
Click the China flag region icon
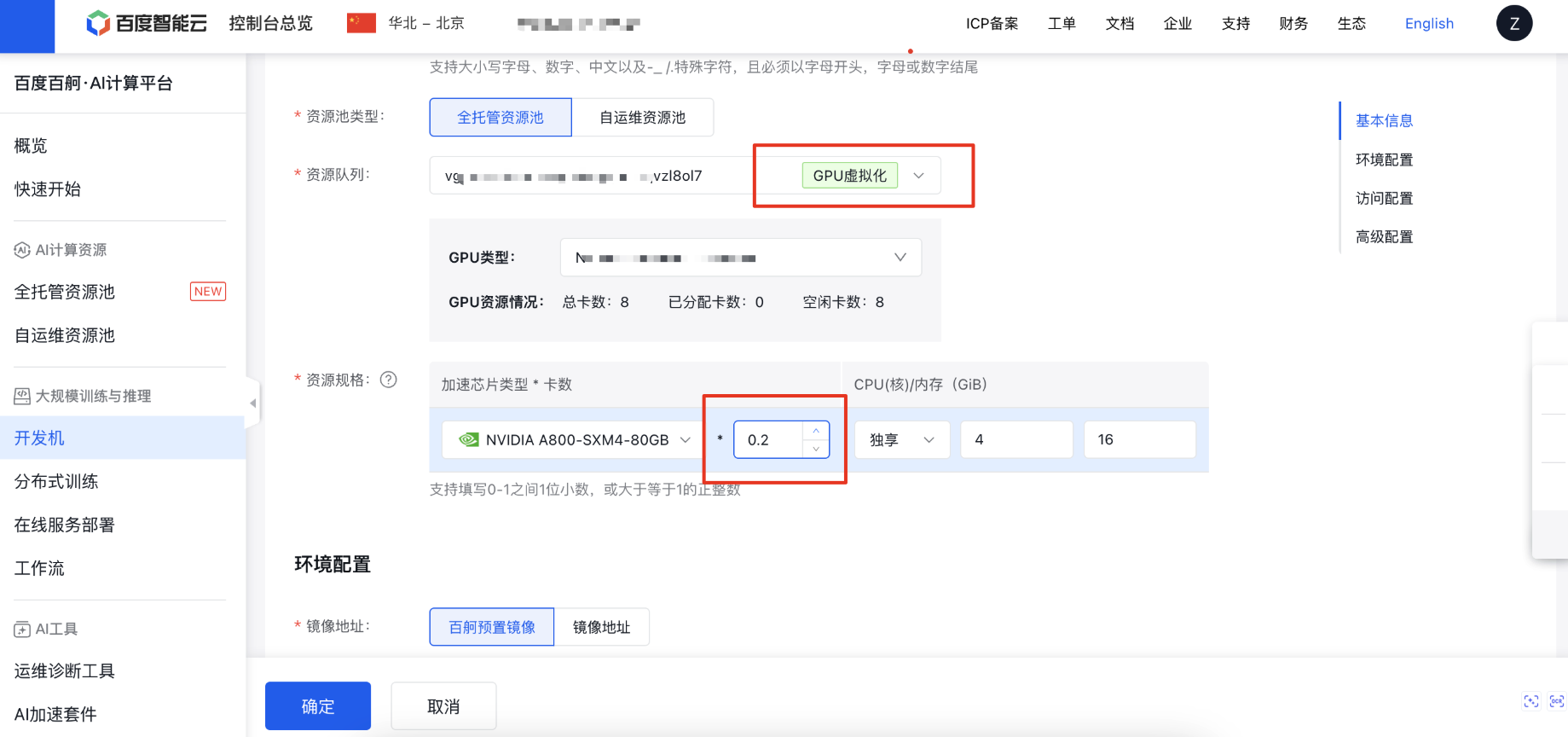click(x=362, y=23)
